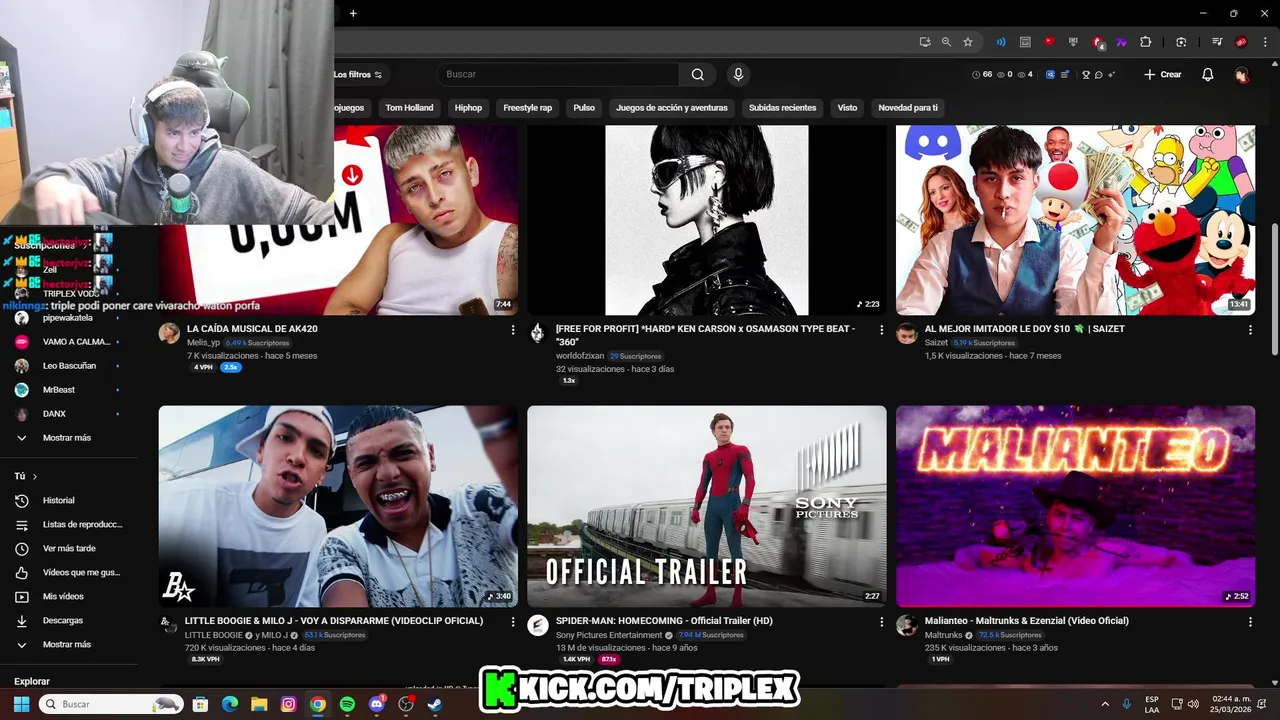Open Sony Pictures Entertainment channel link
Viewport: 1280px width, 720px height.
pos(609,635)
